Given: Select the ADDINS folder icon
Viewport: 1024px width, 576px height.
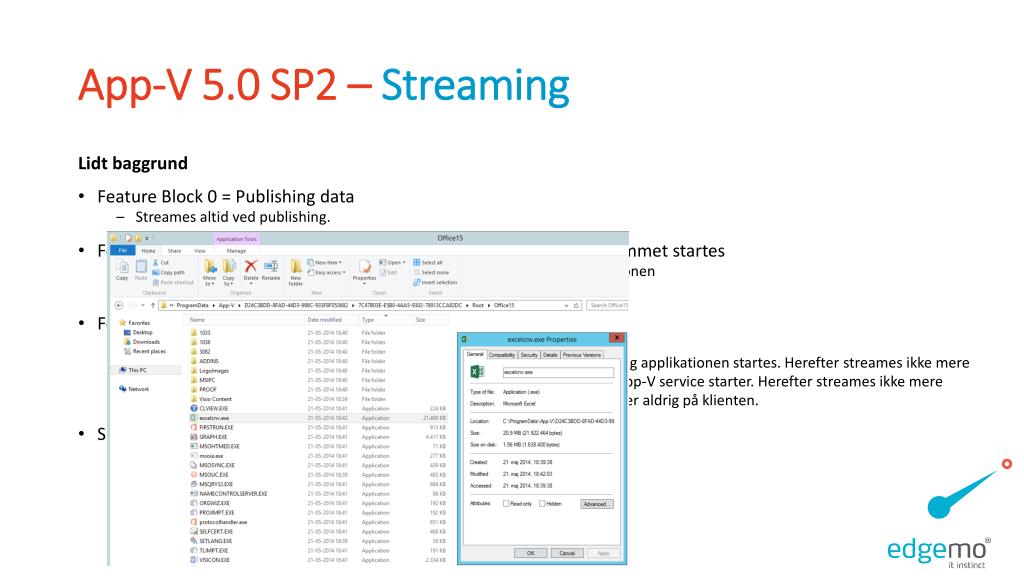Looking at the screenshot, I should (x=193, y=361).
